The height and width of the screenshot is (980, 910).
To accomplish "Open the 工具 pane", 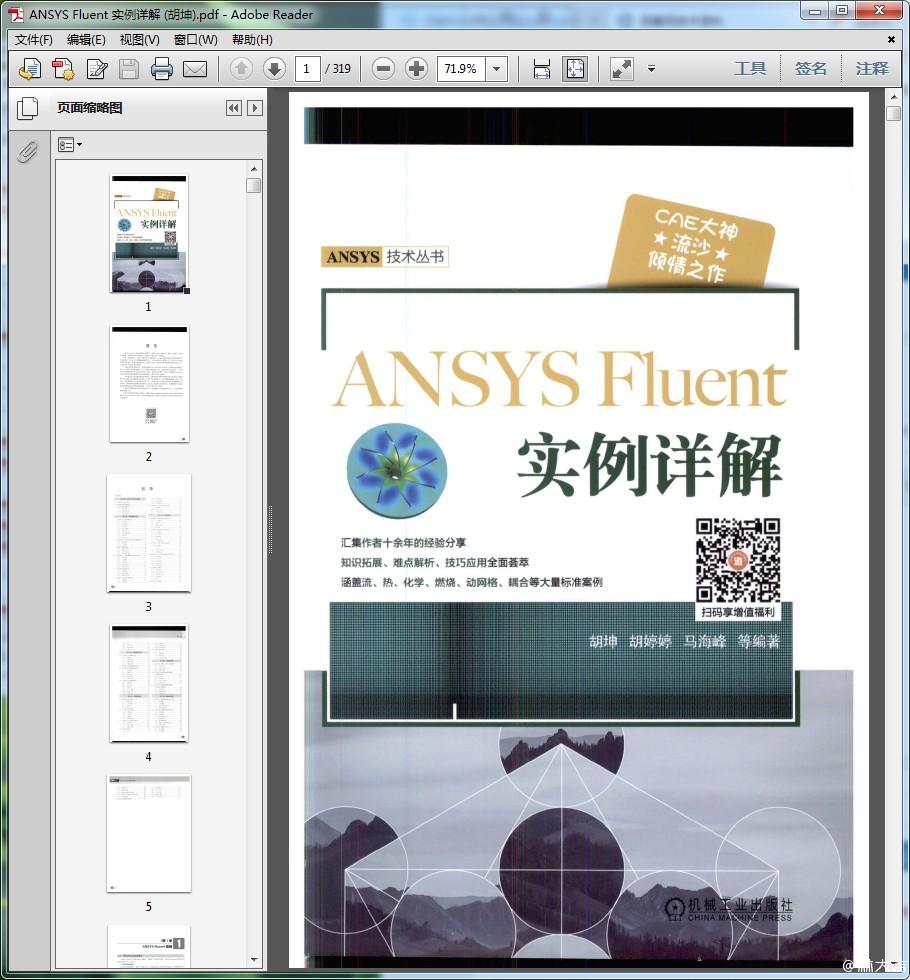I will pos(750,69).
